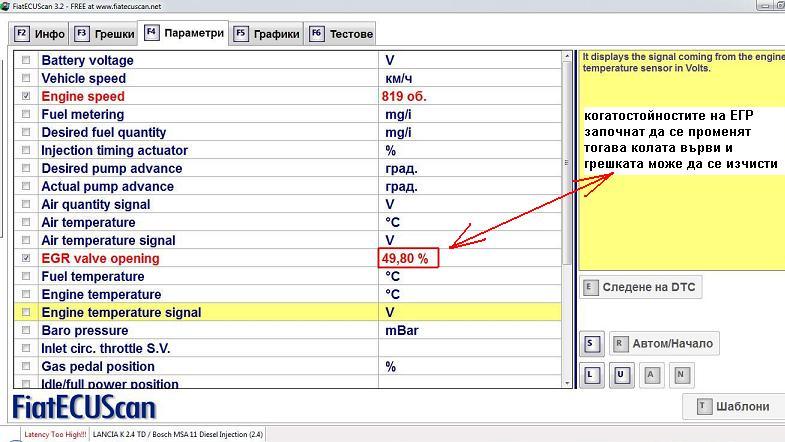Click the U small button

click(621, 375)
